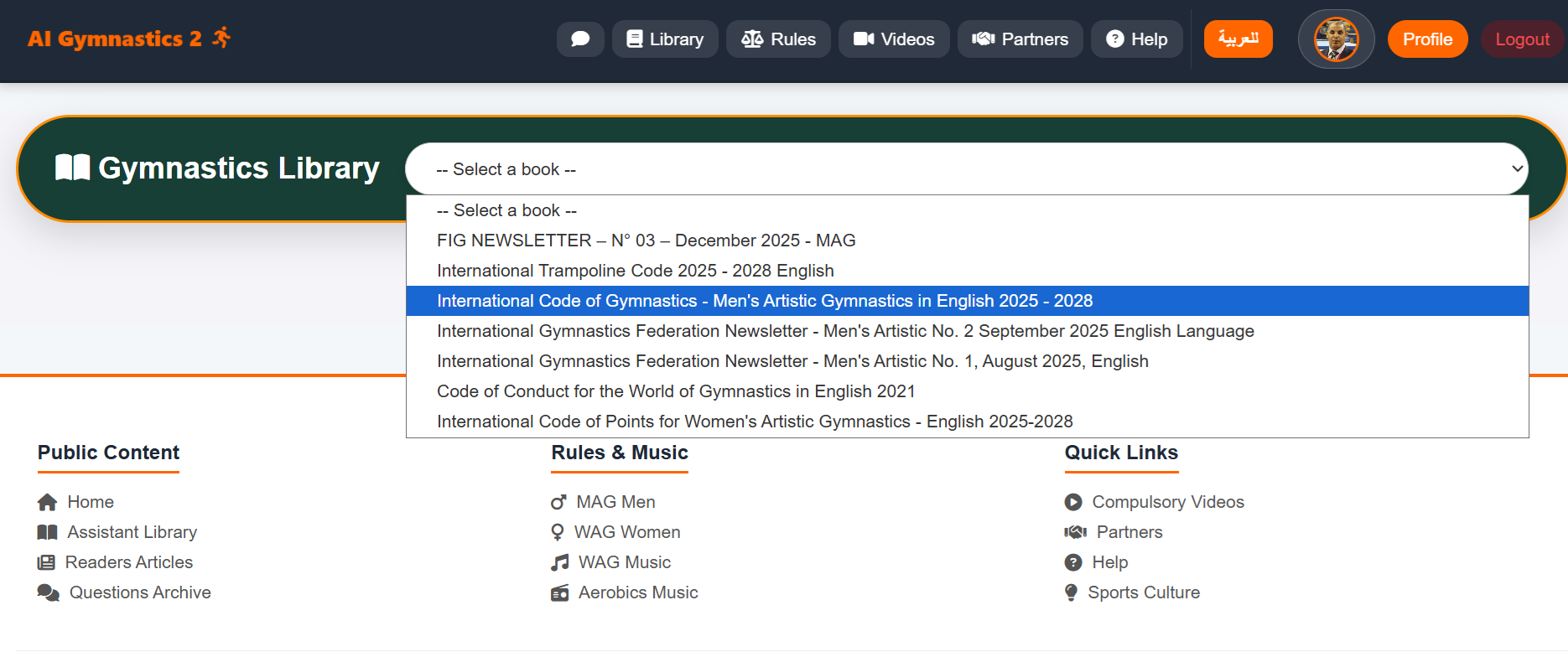Open the Questions Archive link
Screen dimensions: 1568x657
pyautogui.click(x=140, y=592)
